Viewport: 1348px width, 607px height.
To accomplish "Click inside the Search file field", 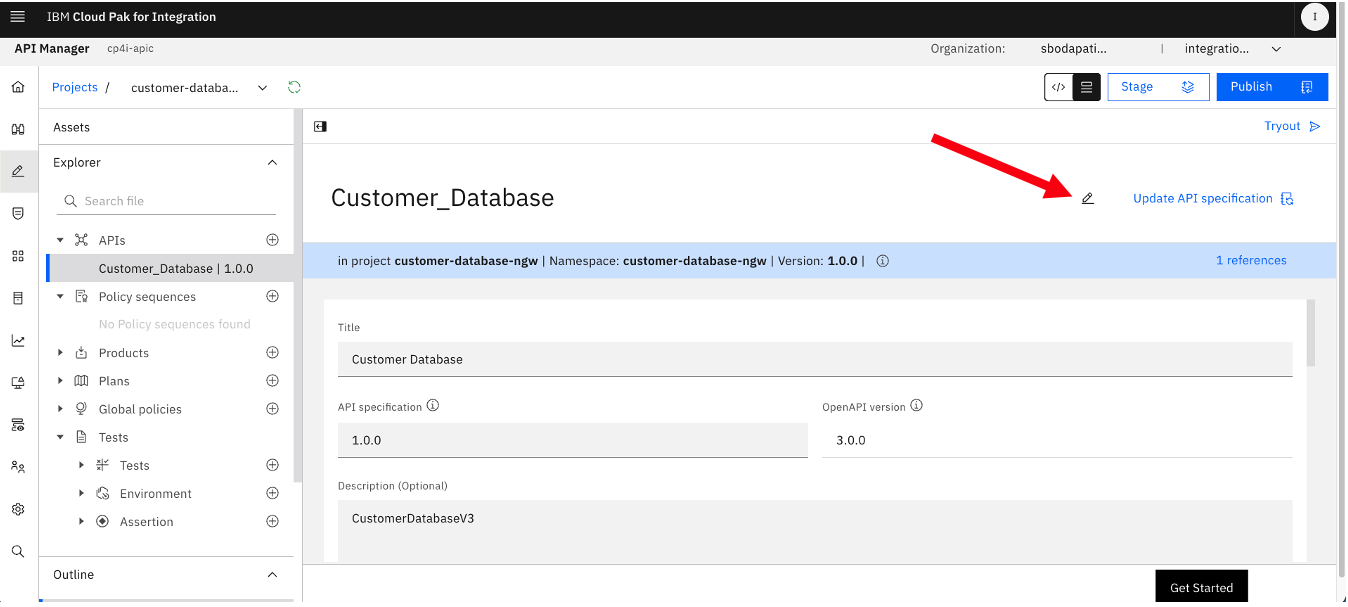I will (166, 201).
